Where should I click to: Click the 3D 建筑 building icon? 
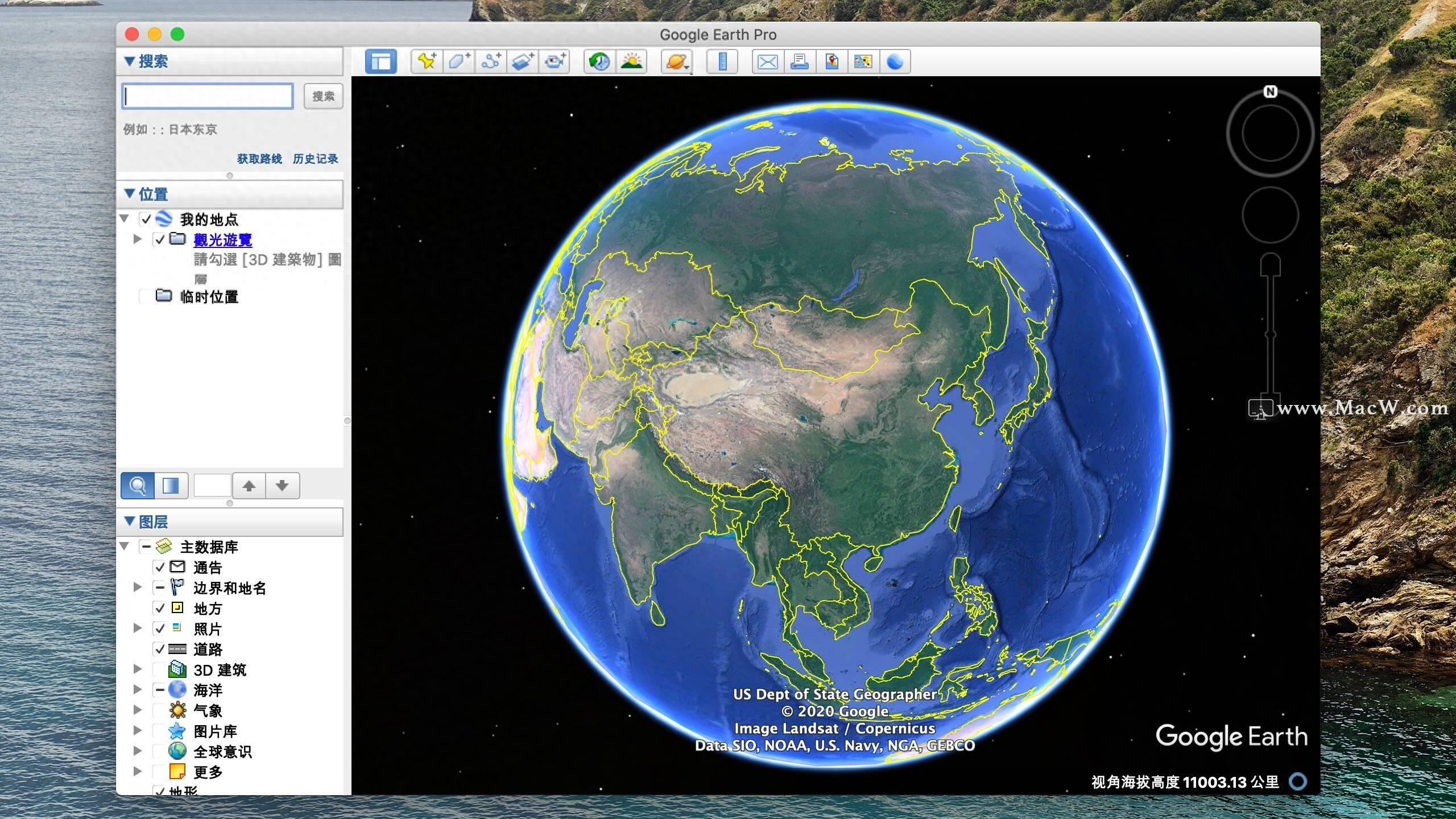[x=177, y=669]
